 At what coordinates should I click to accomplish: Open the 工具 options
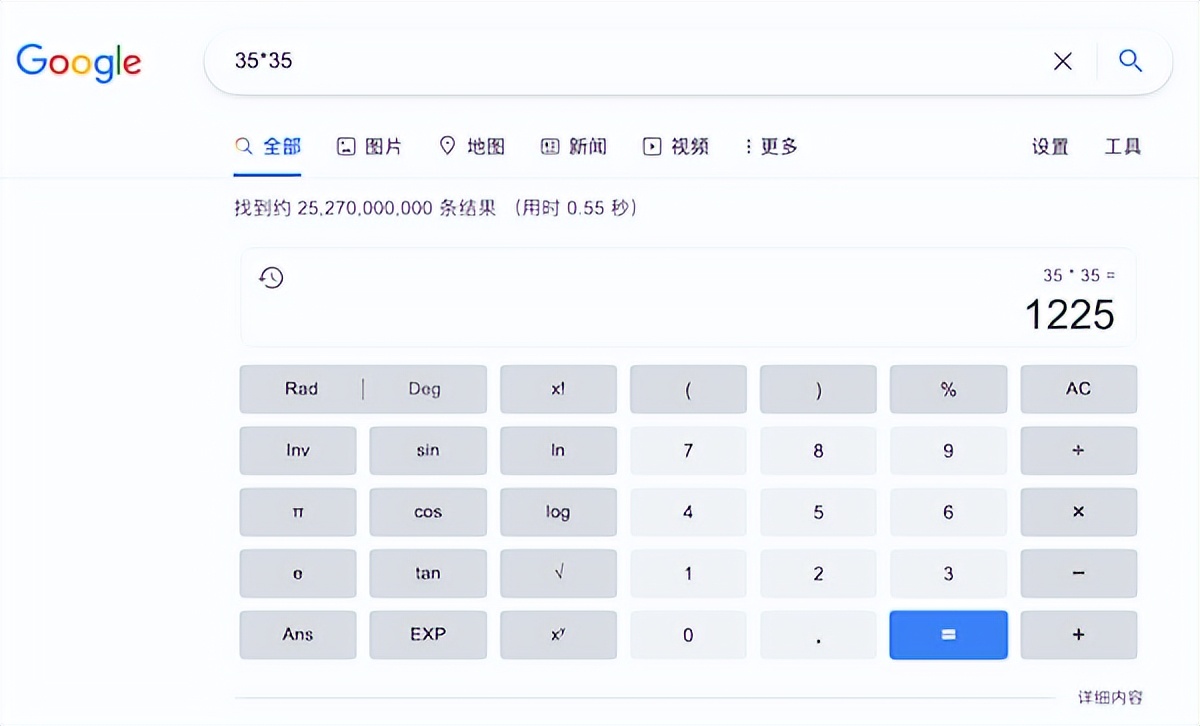1124,146
